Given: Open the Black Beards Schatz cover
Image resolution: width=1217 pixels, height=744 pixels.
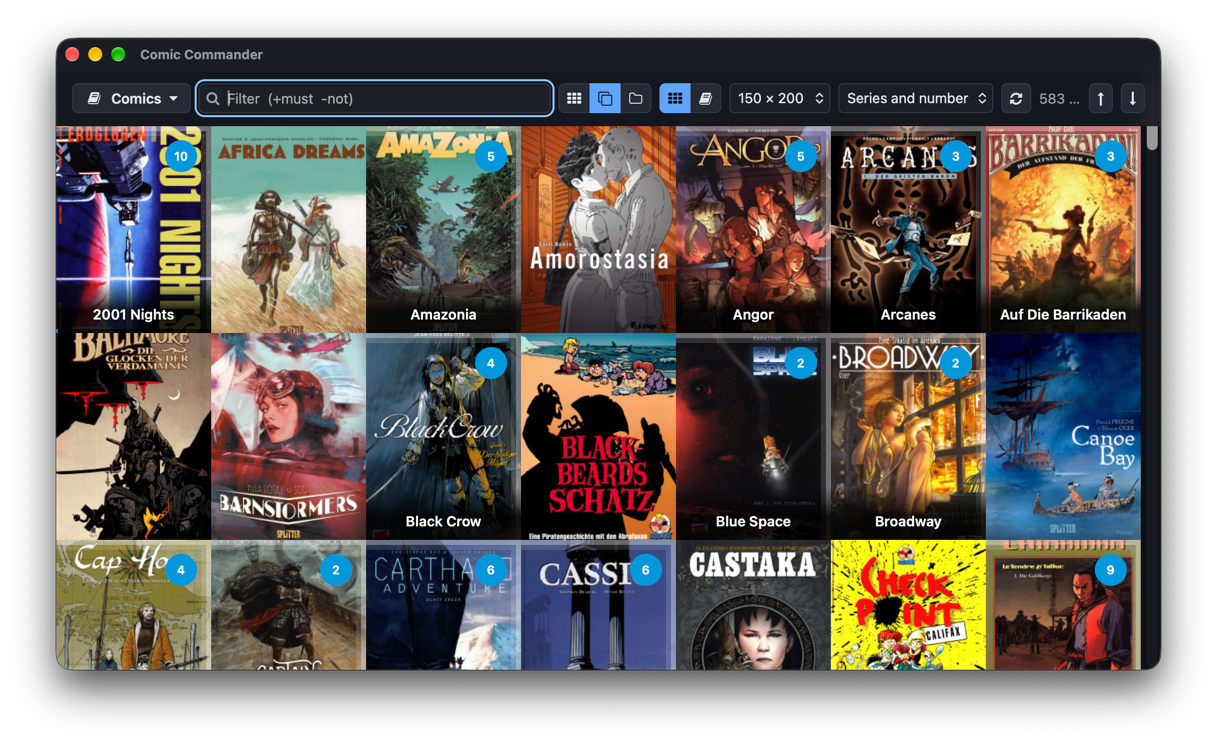Looking at the screenshot, I should click(x=598, y=436).
